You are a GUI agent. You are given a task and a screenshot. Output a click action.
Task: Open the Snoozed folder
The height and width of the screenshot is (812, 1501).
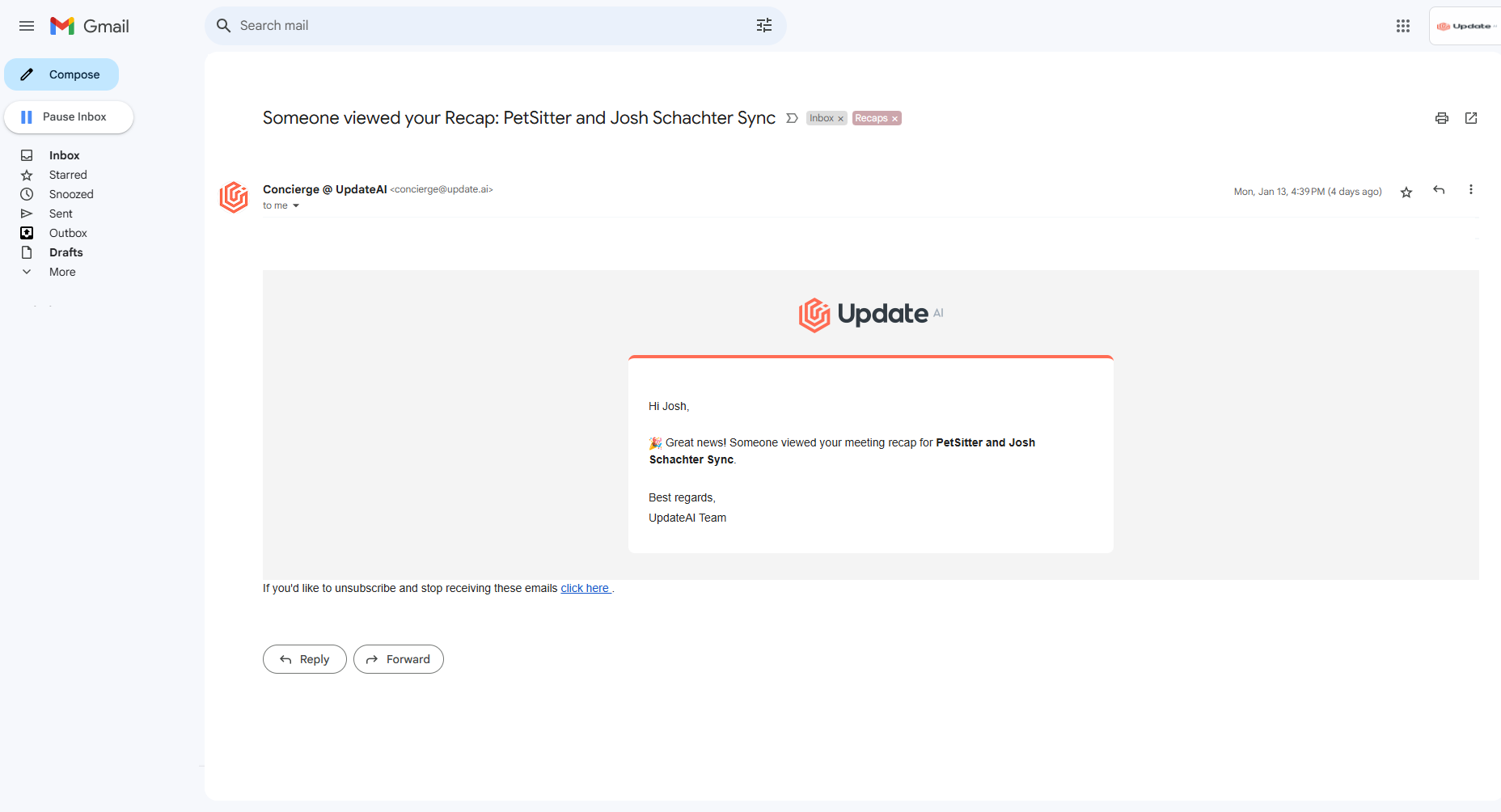(x=71, y=194)
